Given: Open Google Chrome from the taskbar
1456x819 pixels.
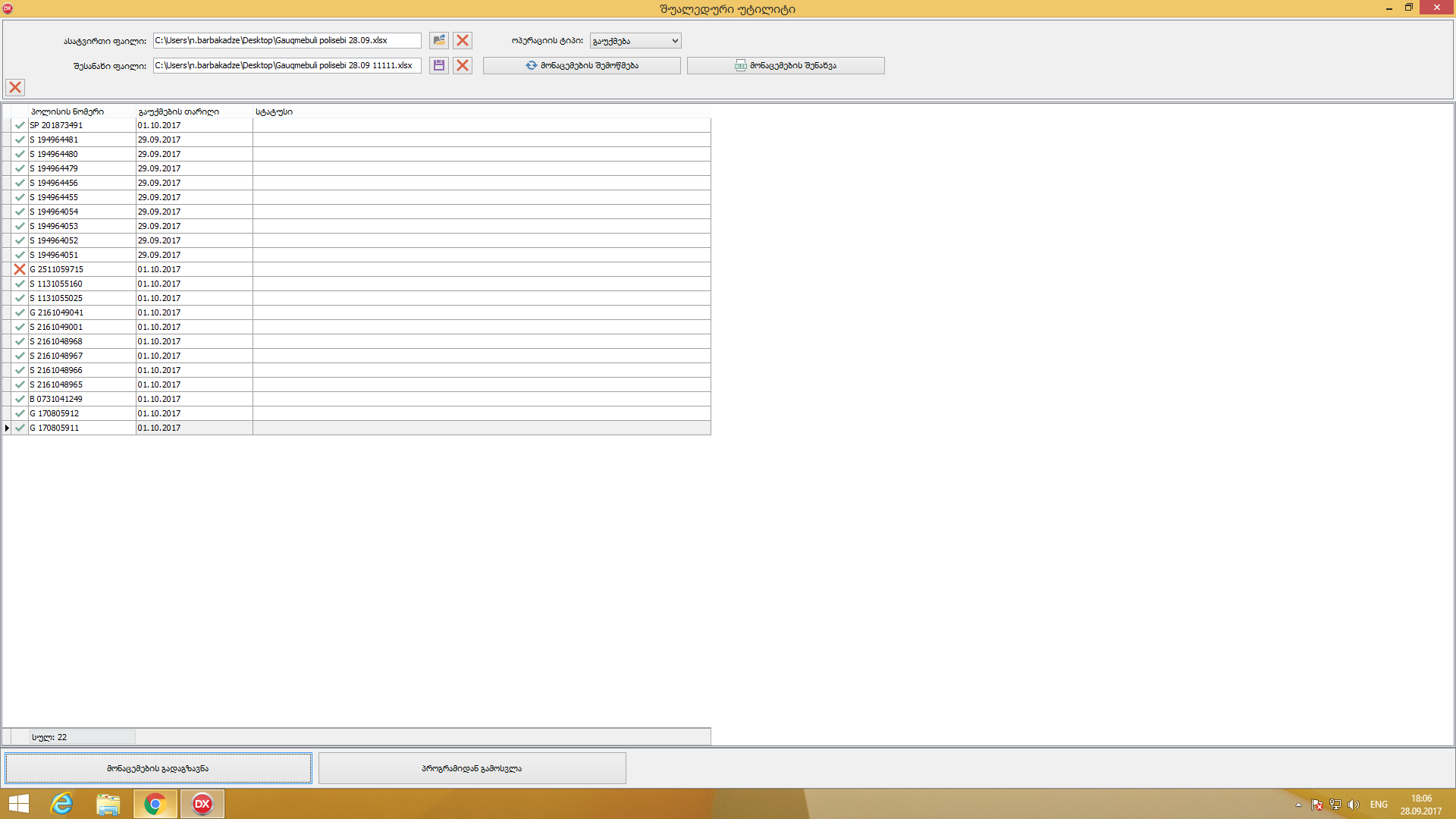Looking at the screenshot, I should [x=155, y=804].
